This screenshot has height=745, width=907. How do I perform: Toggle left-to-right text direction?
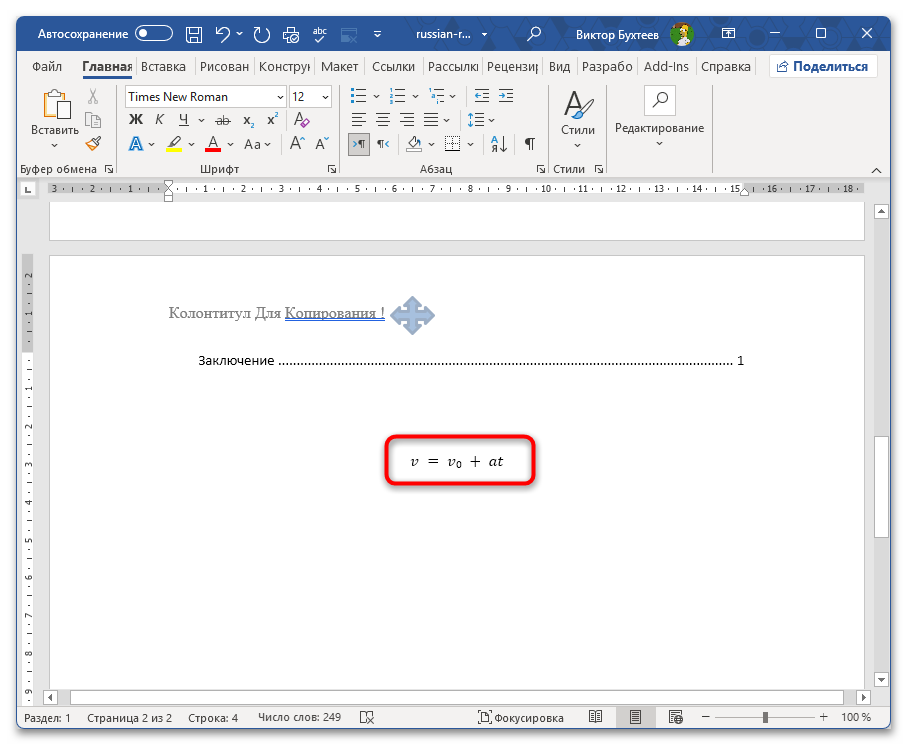tap(359, 143)
